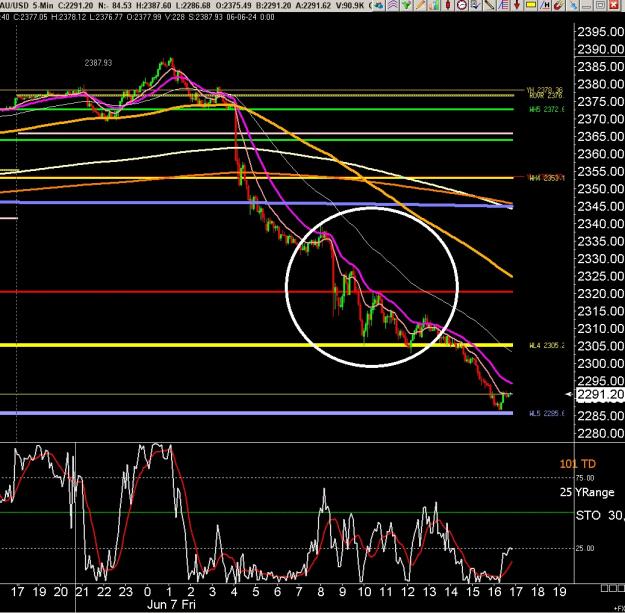Screen dimensions: 625x613
Task: Click the red comet icon in toolbar
Action: pyautogui.click(x=558, y=5)
